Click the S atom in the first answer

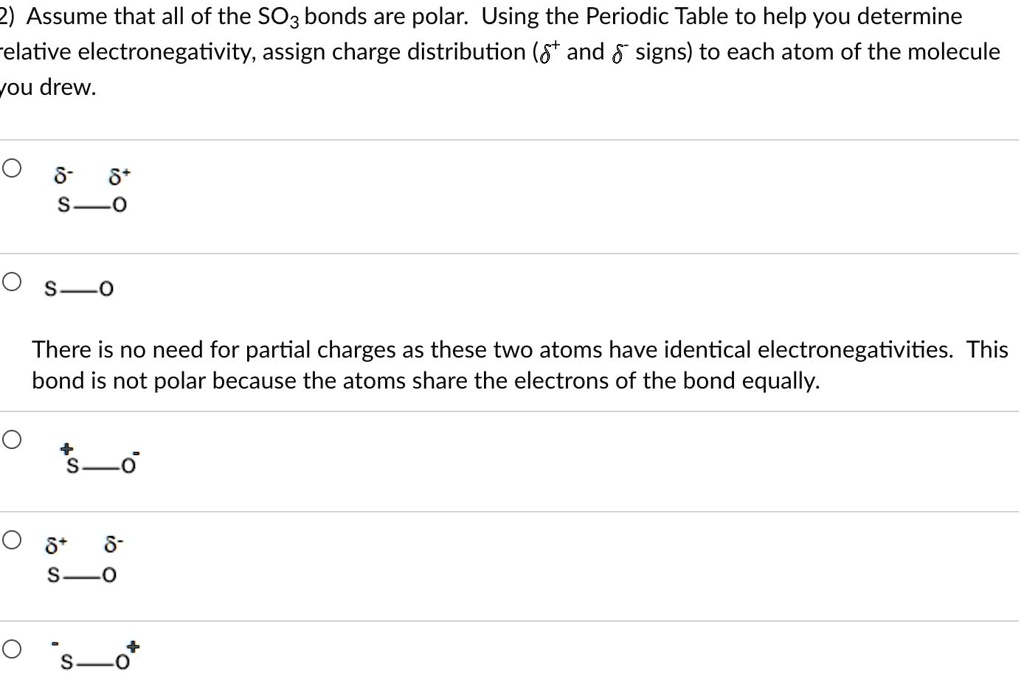[62, 205]
